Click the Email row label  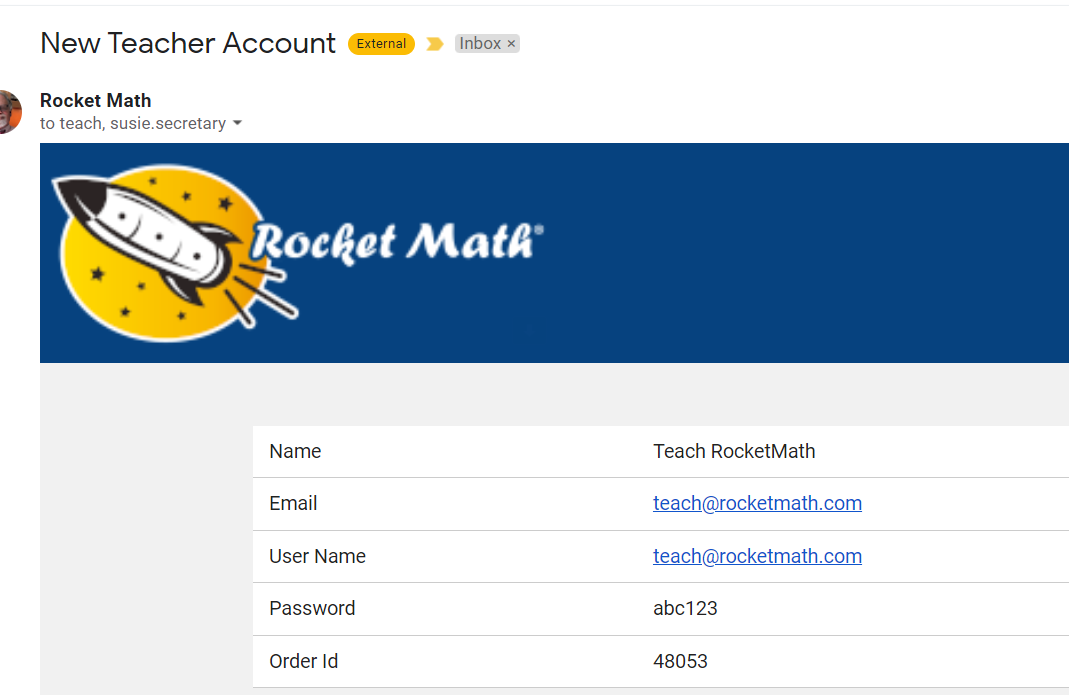293,503
